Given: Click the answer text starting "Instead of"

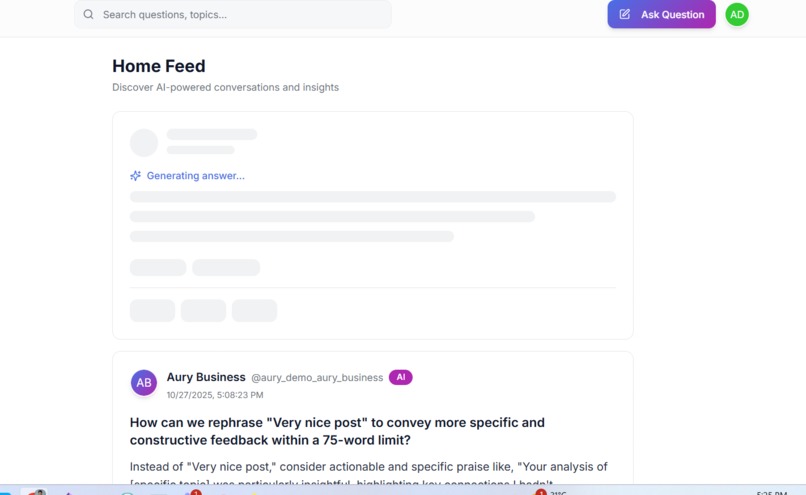Looking at the screenshot, I should coord(369,472).
